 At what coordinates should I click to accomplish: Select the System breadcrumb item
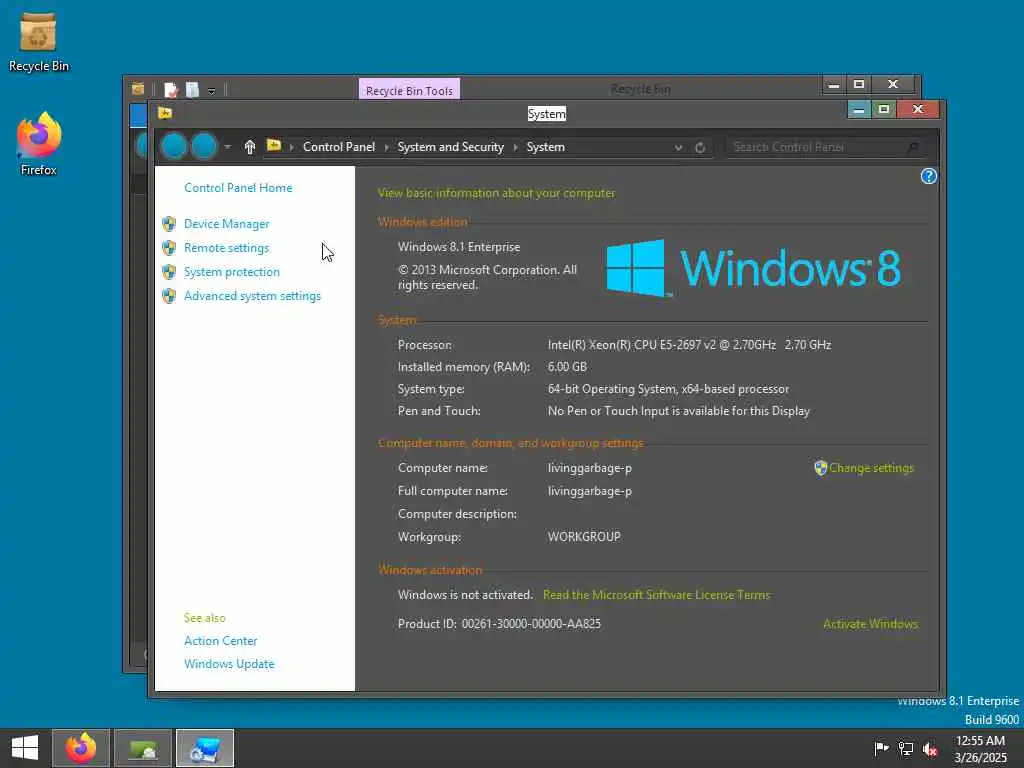coord(545,147)
